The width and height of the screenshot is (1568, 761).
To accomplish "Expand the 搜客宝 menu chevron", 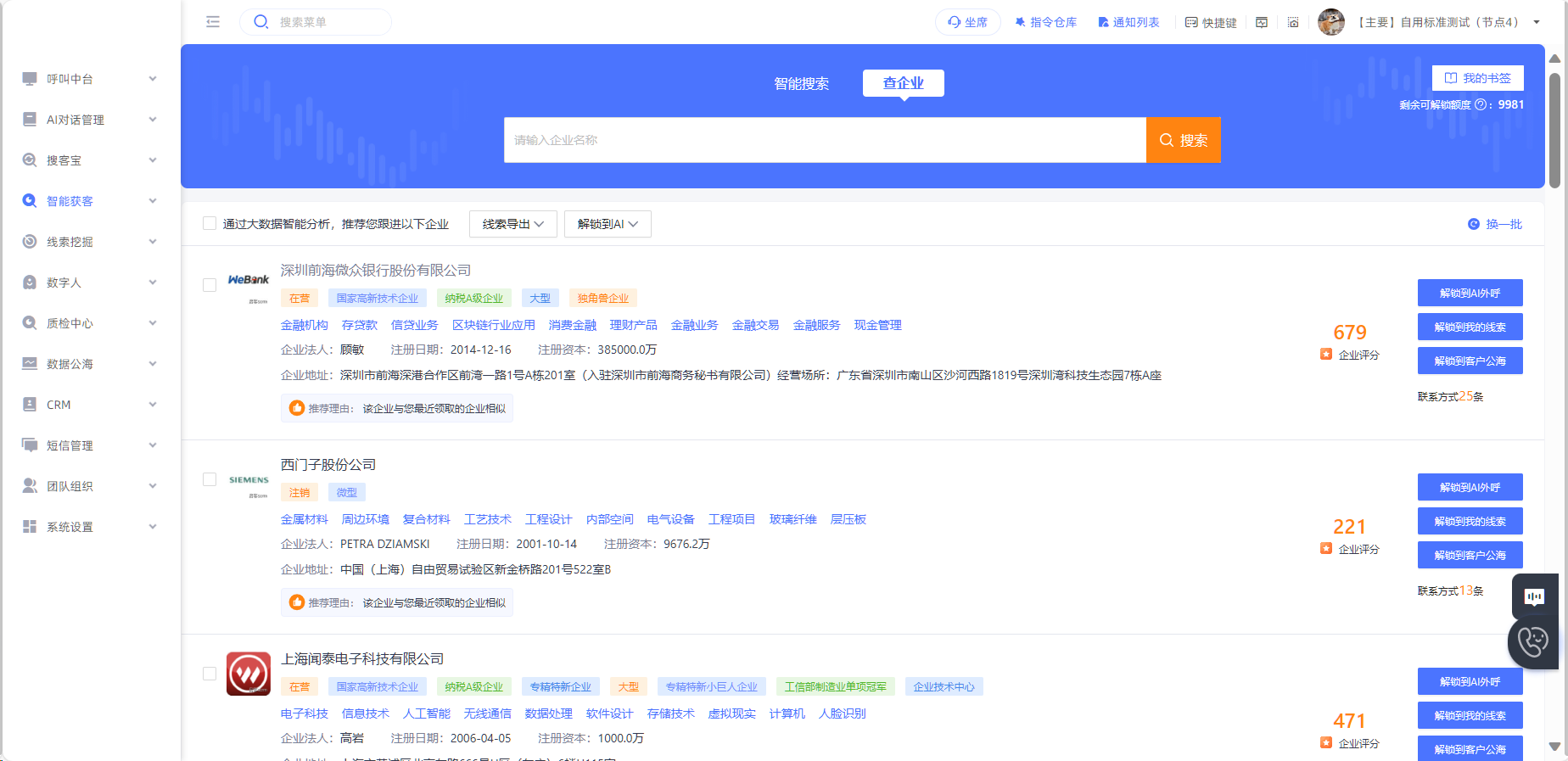I will (x=153, y=160).
